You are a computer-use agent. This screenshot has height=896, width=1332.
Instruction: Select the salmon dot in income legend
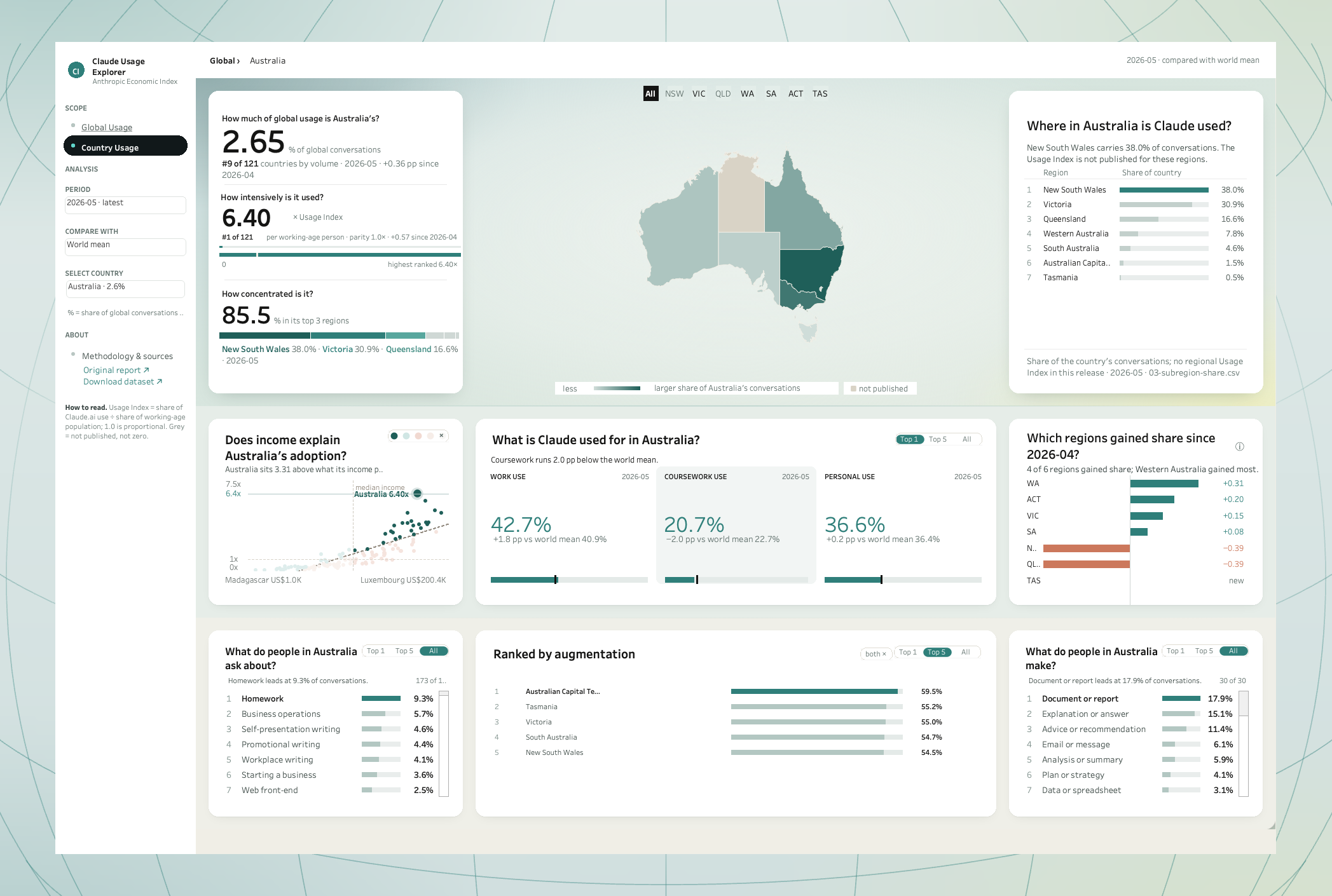[x=418, y=436]
